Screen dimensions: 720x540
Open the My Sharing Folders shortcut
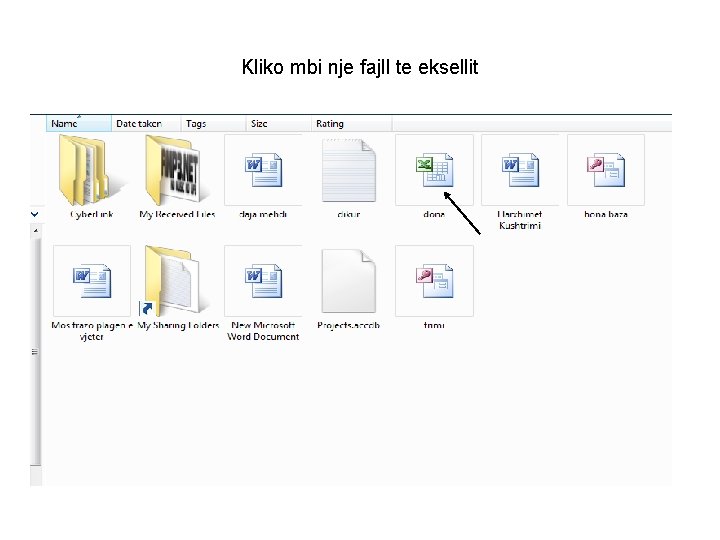pyautogui.click(x=178, y=288)
